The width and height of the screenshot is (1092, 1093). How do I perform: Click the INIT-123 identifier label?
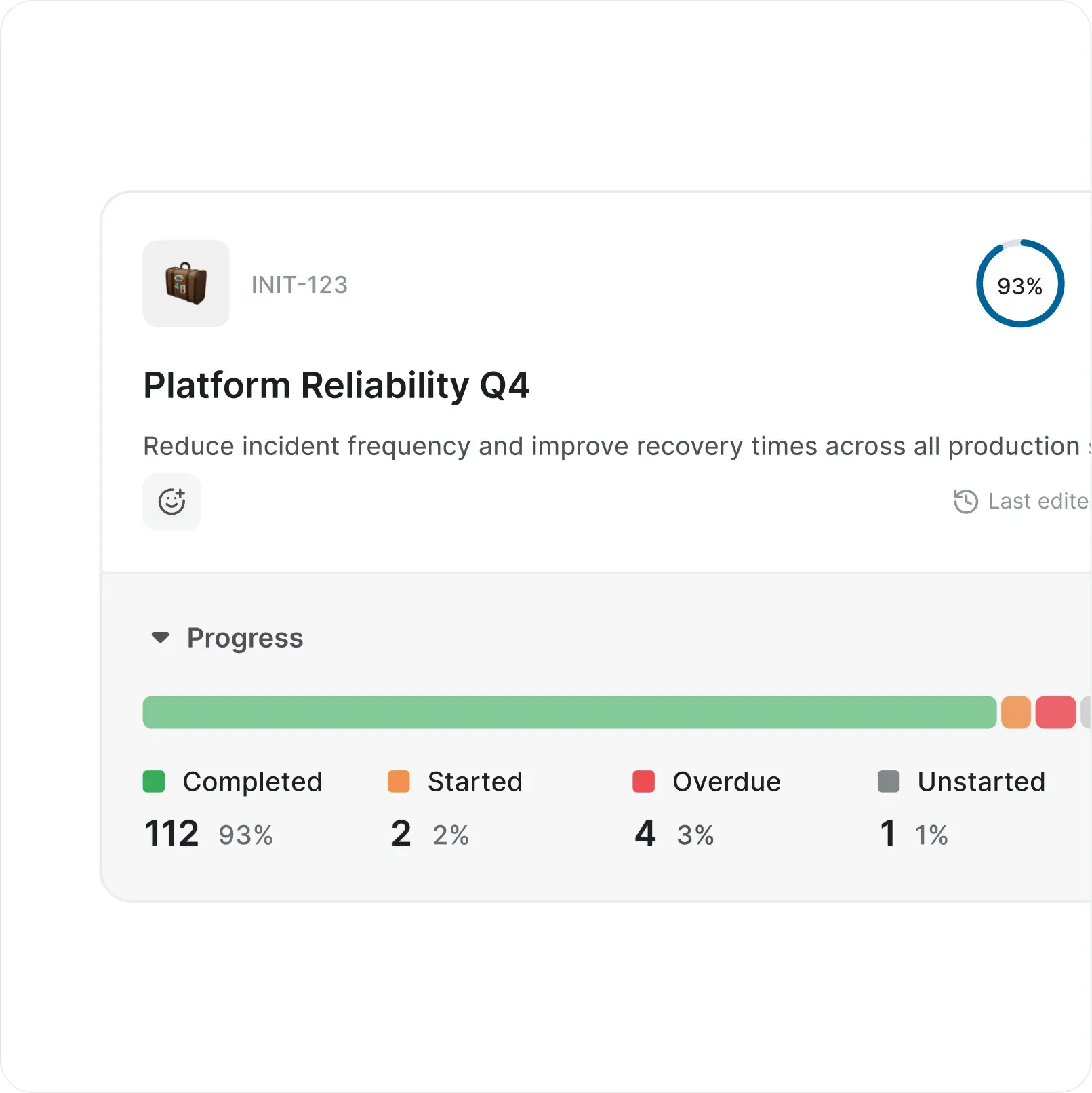299,285
